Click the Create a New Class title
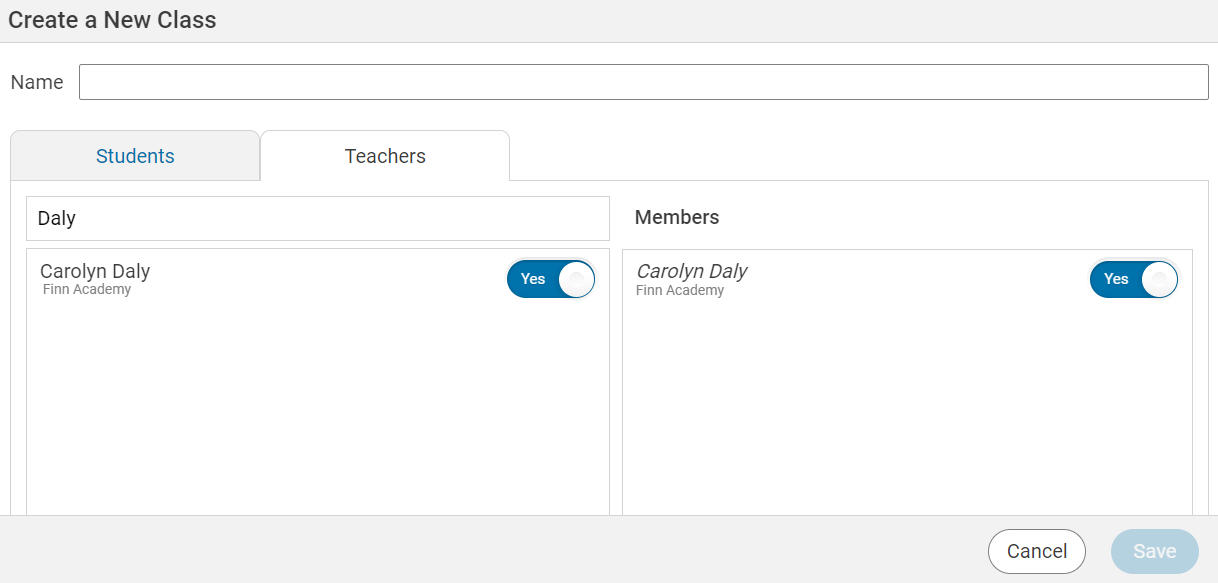The width and height of the screenshot is (1218, 583). coord(113,19)
